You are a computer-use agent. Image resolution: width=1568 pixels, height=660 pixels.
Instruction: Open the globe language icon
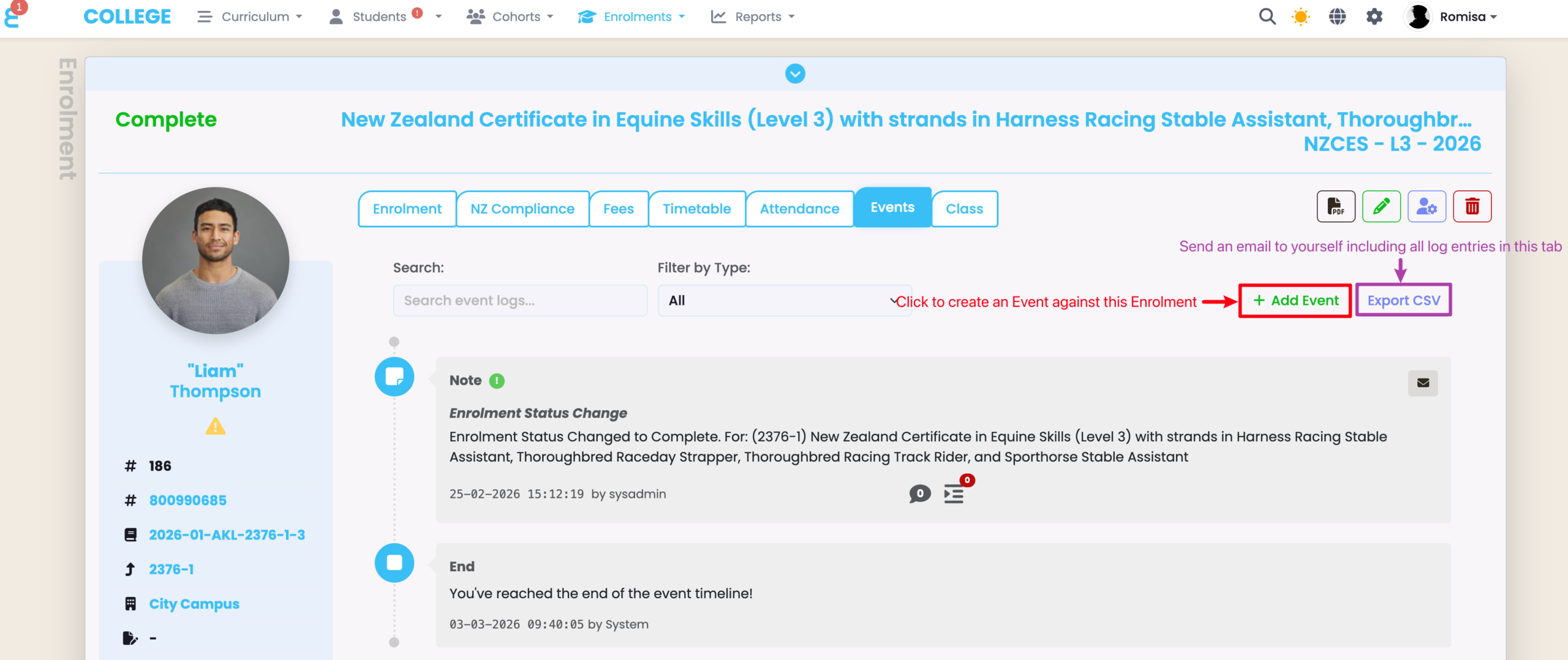click(x=1337, y=17)
